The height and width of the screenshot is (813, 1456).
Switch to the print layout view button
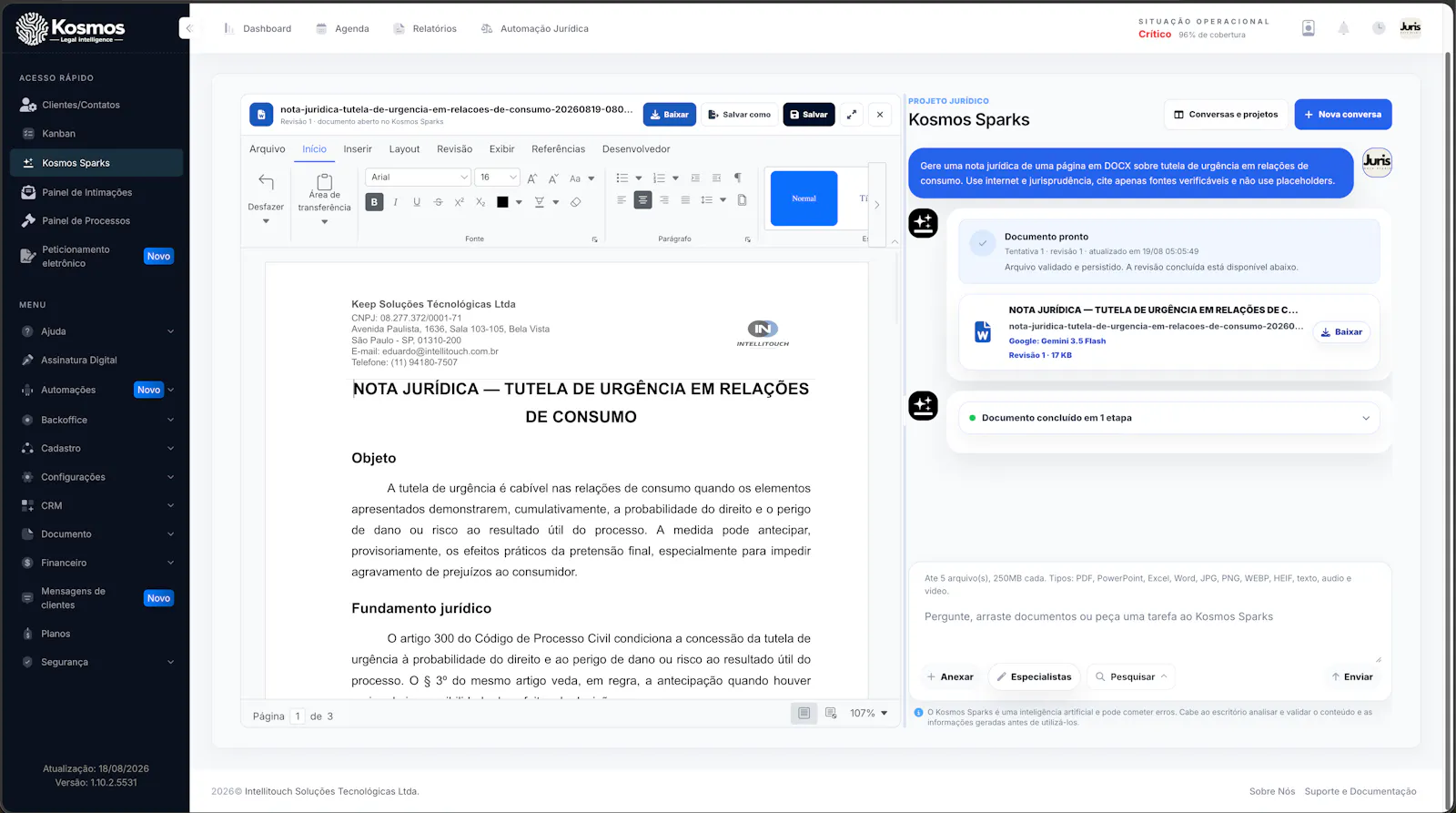click(804, 714)
